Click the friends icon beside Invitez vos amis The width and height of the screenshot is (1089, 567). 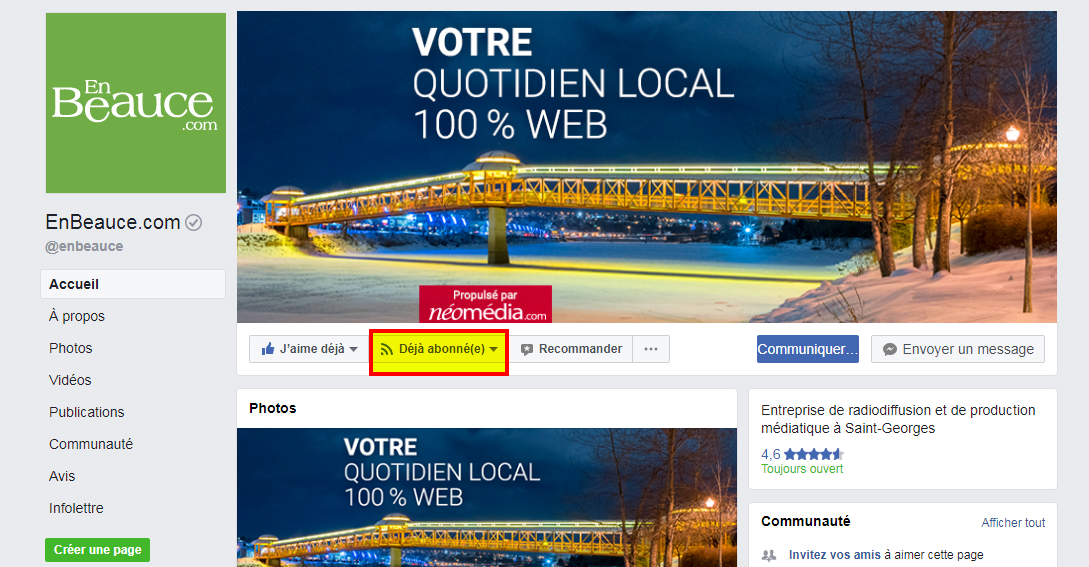point(769,555)
